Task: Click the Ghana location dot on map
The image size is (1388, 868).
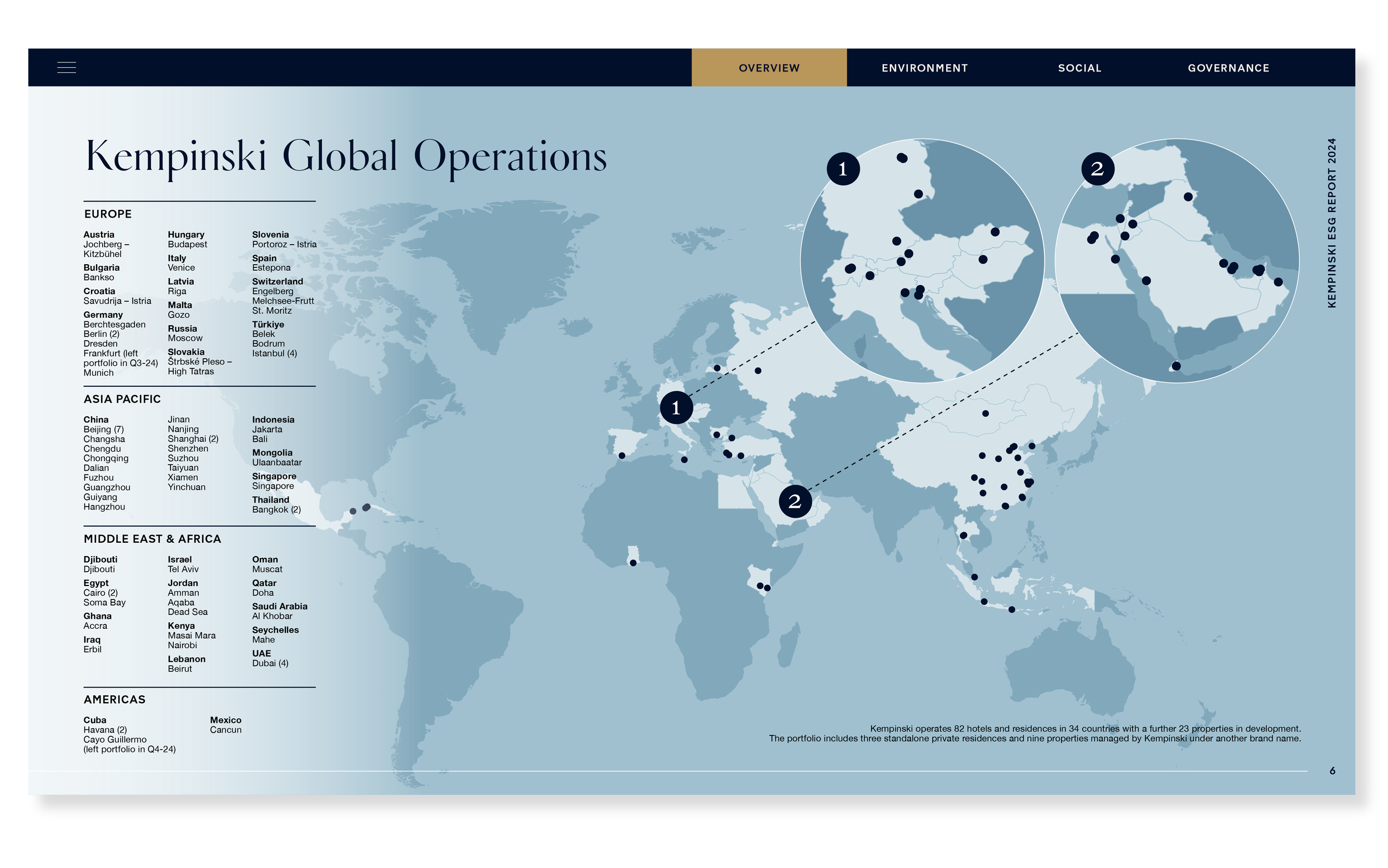Action: [x=633, y=563]
